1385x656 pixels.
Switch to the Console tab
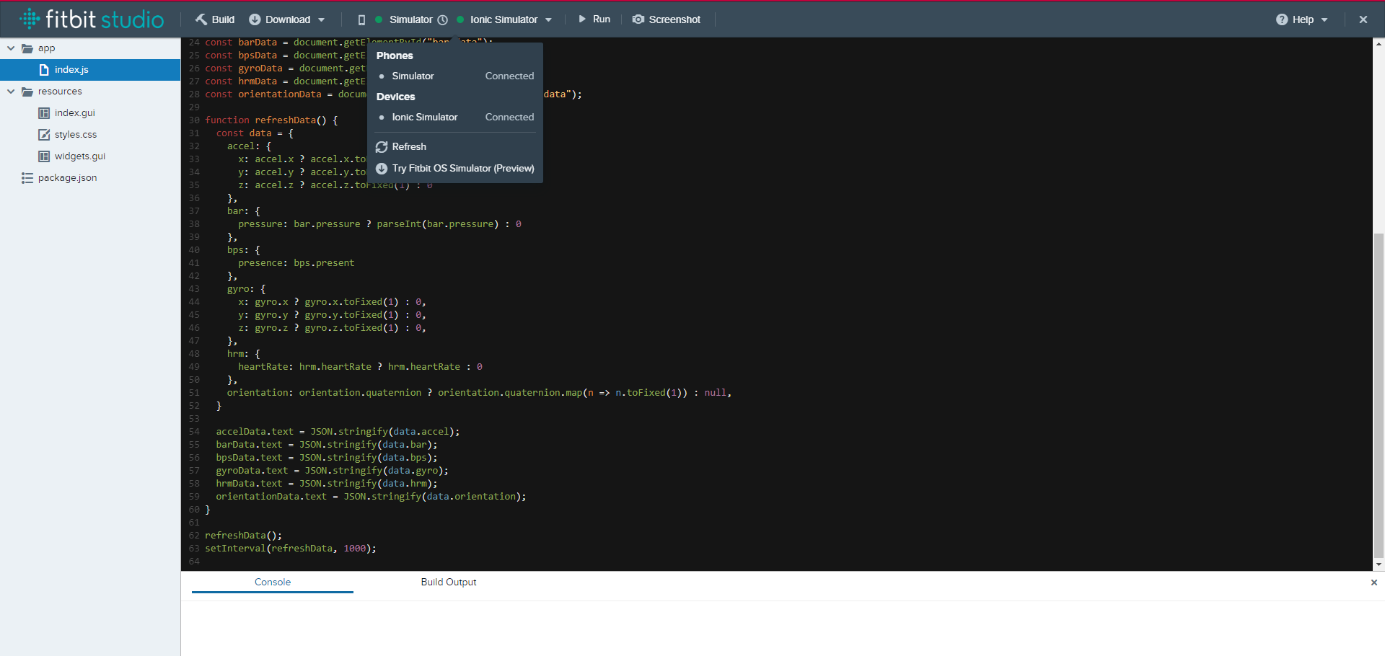pos(272,582)
